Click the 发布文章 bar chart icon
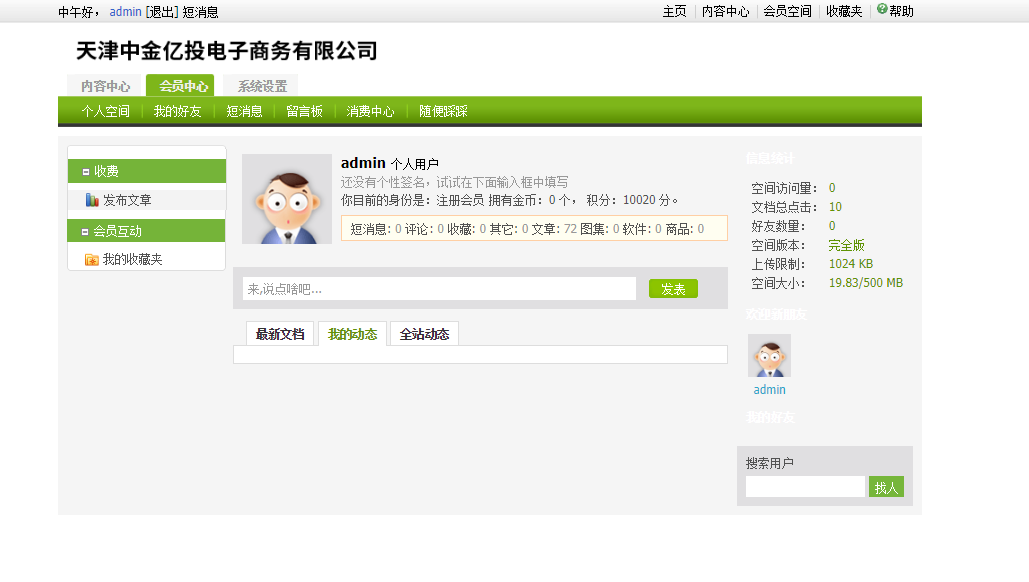 (92, 200)
